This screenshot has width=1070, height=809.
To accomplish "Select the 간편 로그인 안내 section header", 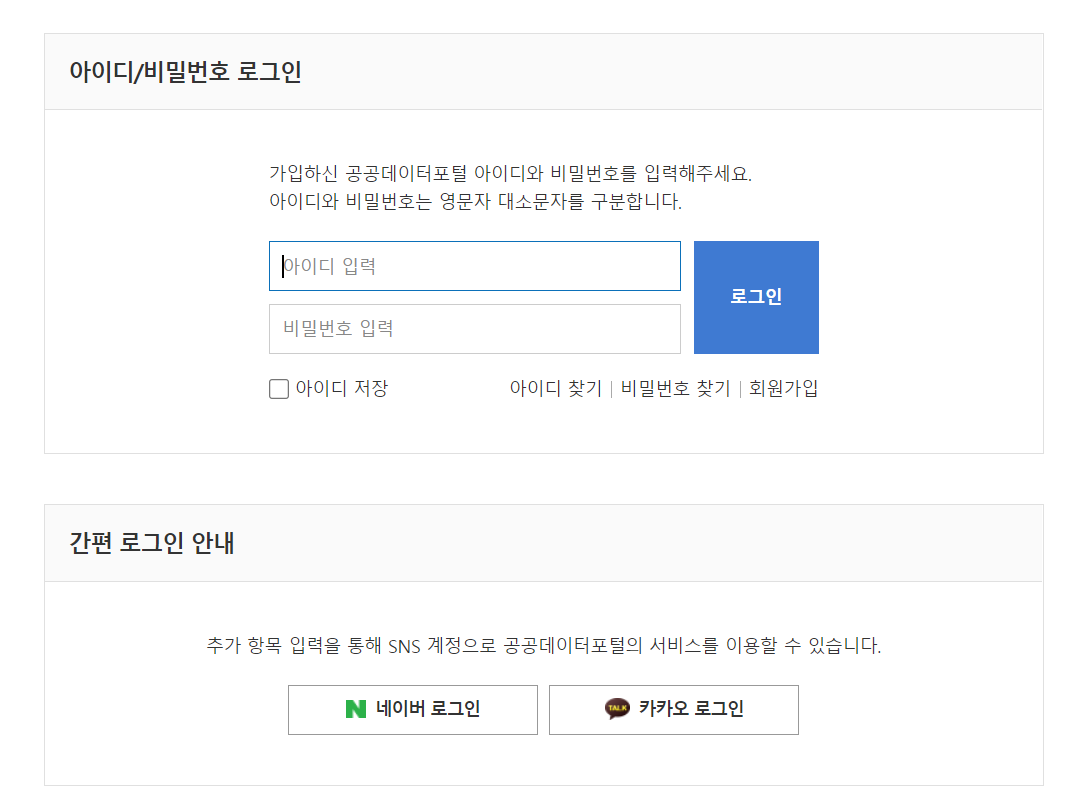I will 152,543.
